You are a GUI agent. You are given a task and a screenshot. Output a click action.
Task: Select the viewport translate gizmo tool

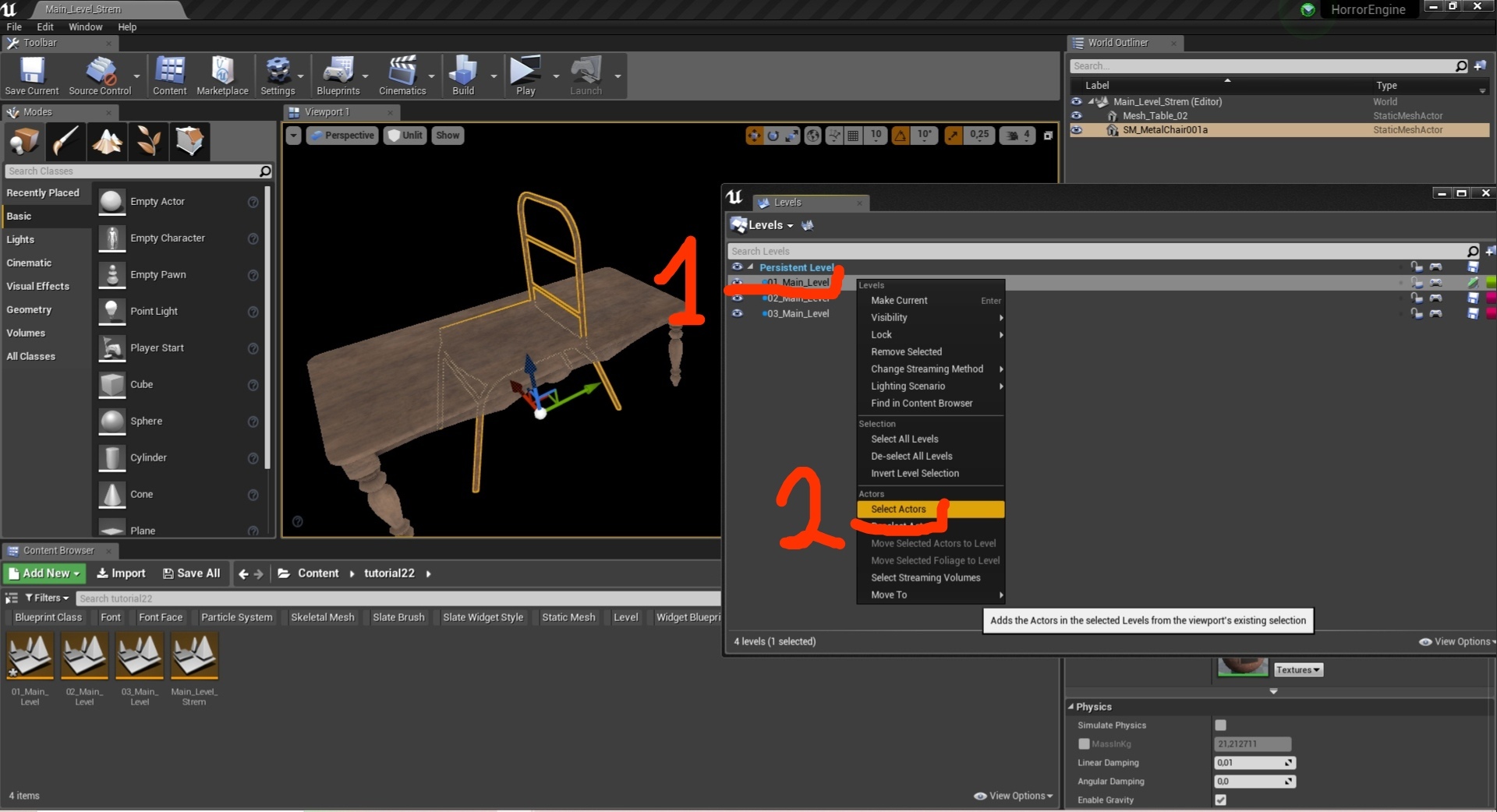[x=754, y=136]
